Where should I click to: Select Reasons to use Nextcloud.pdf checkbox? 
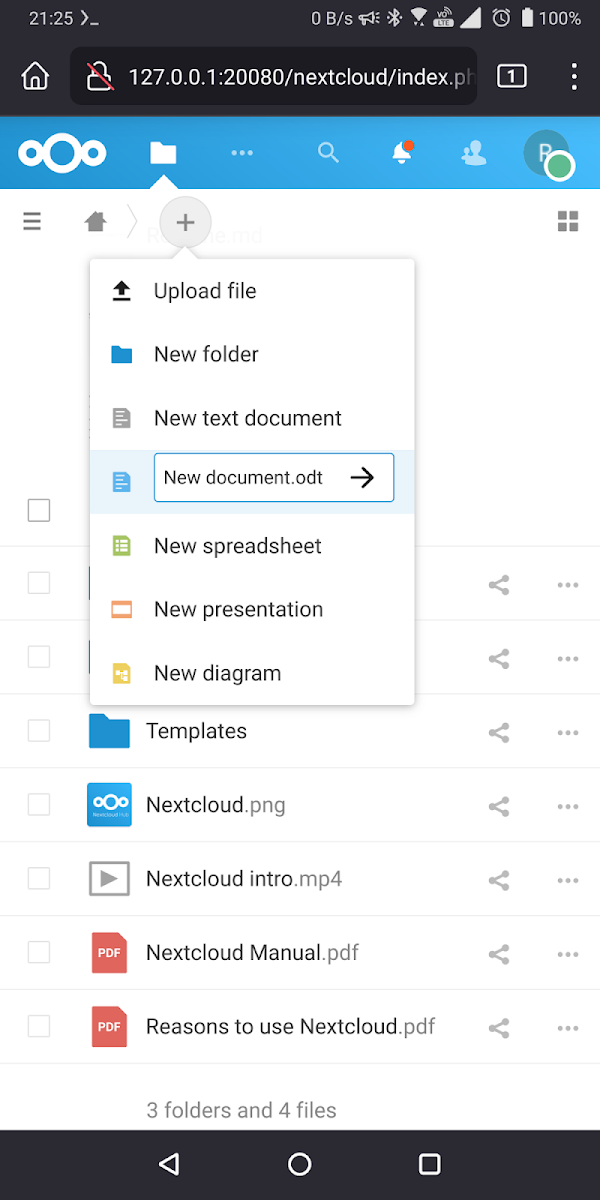click(x=38, y=1026)
